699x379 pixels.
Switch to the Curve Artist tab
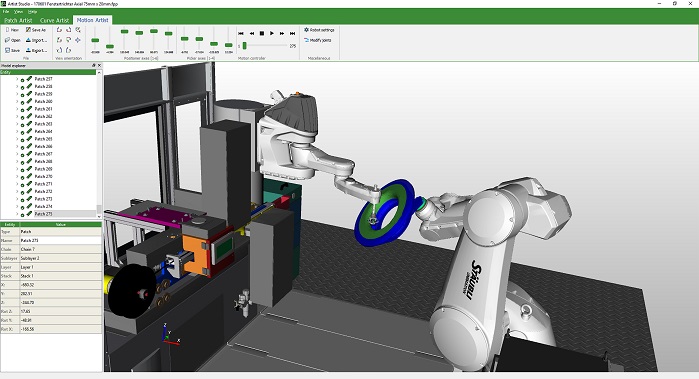(x=54, y=20)
